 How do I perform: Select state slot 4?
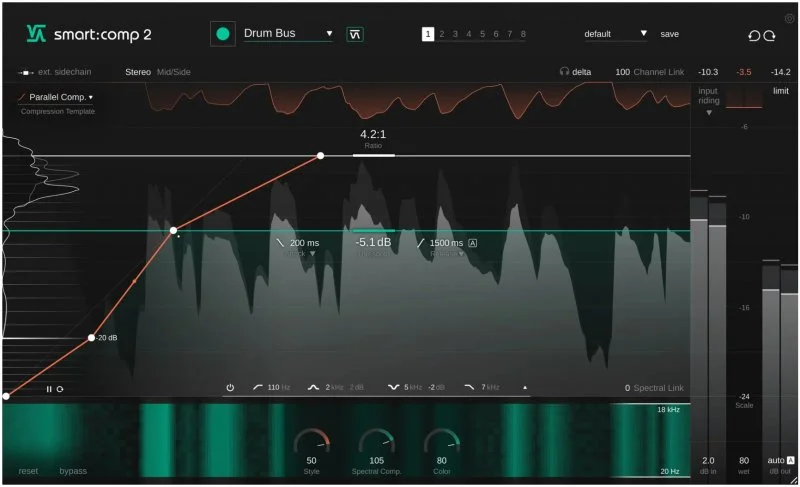tap(469, 34)
